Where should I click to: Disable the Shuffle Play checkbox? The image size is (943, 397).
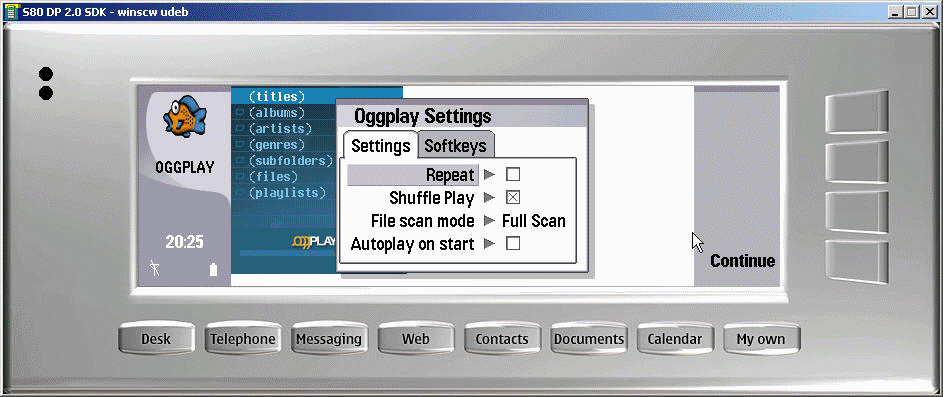pos(512,197)
